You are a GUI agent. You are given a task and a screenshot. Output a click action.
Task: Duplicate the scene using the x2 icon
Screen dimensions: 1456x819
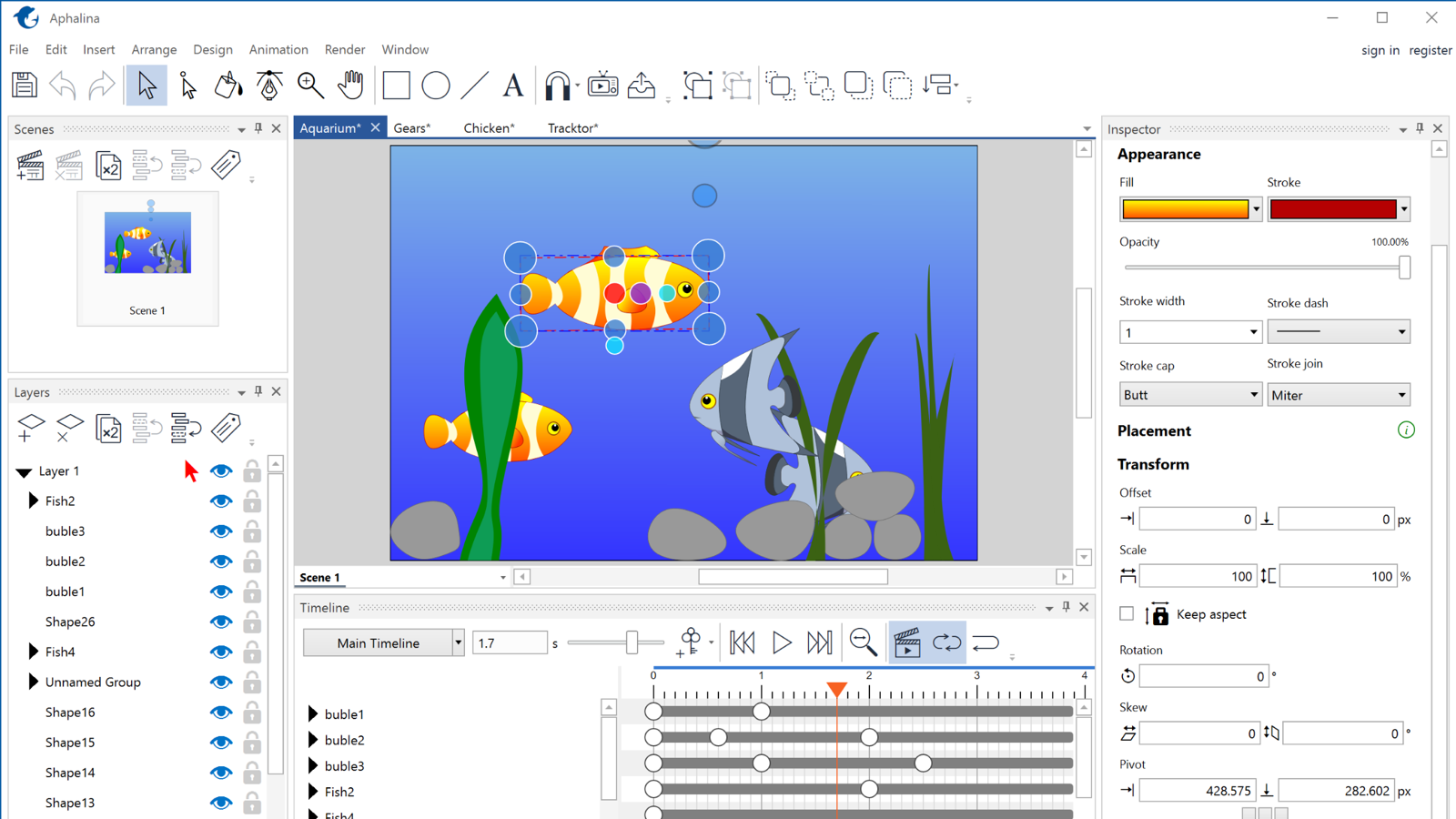(108, 166)
